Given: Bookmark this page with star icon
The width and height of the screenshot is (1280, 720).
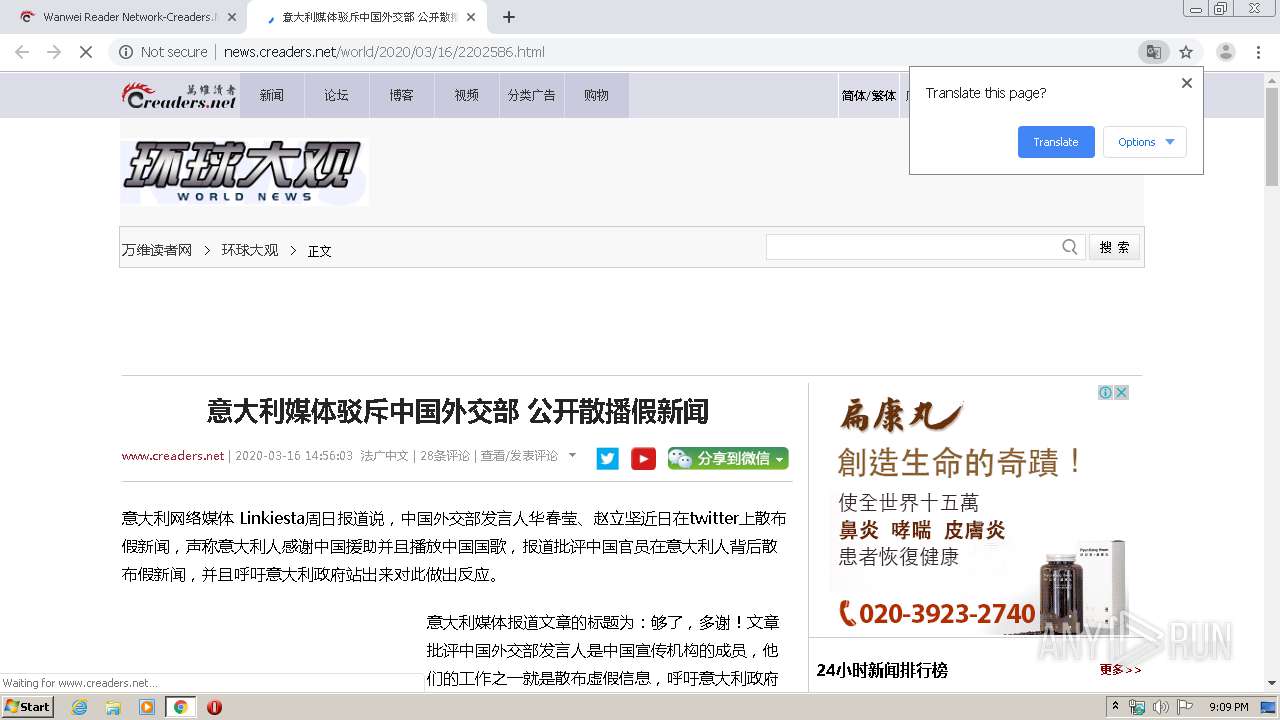Looking at the screenshot, I should 1186,52.
